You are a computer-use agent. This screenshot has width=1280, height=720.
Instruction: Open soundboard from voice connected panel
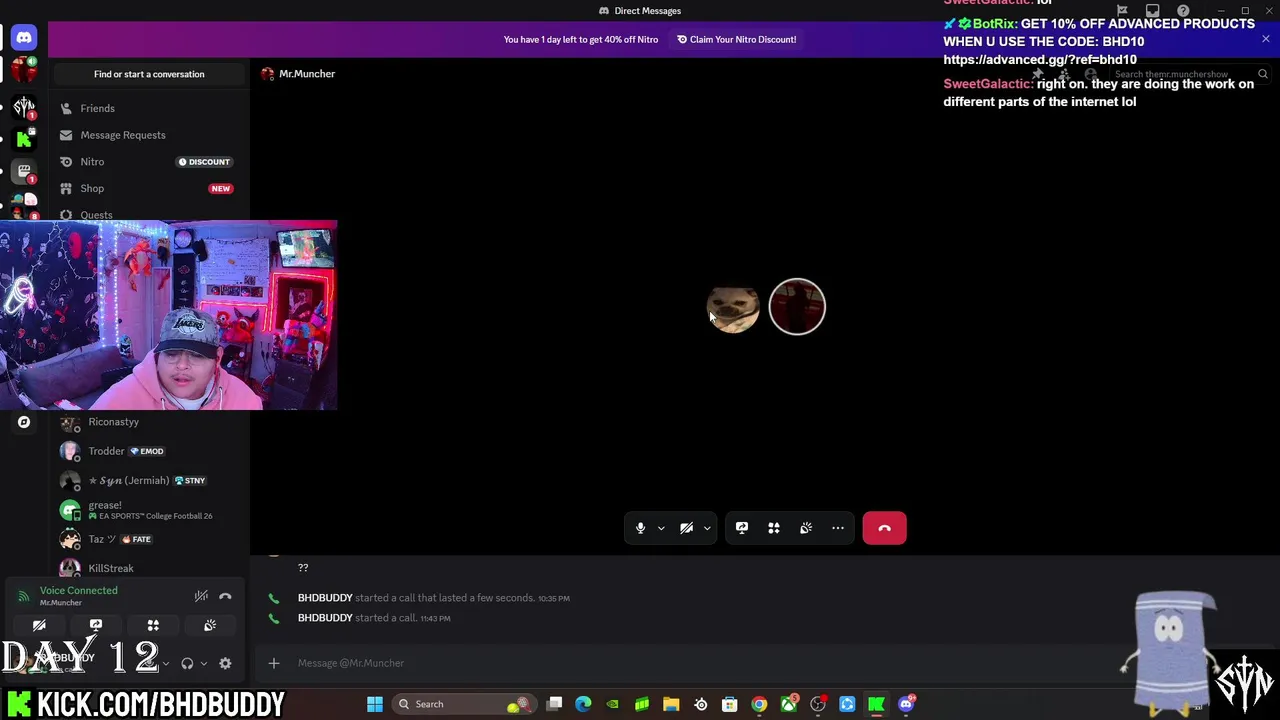[x=210, y=625]
